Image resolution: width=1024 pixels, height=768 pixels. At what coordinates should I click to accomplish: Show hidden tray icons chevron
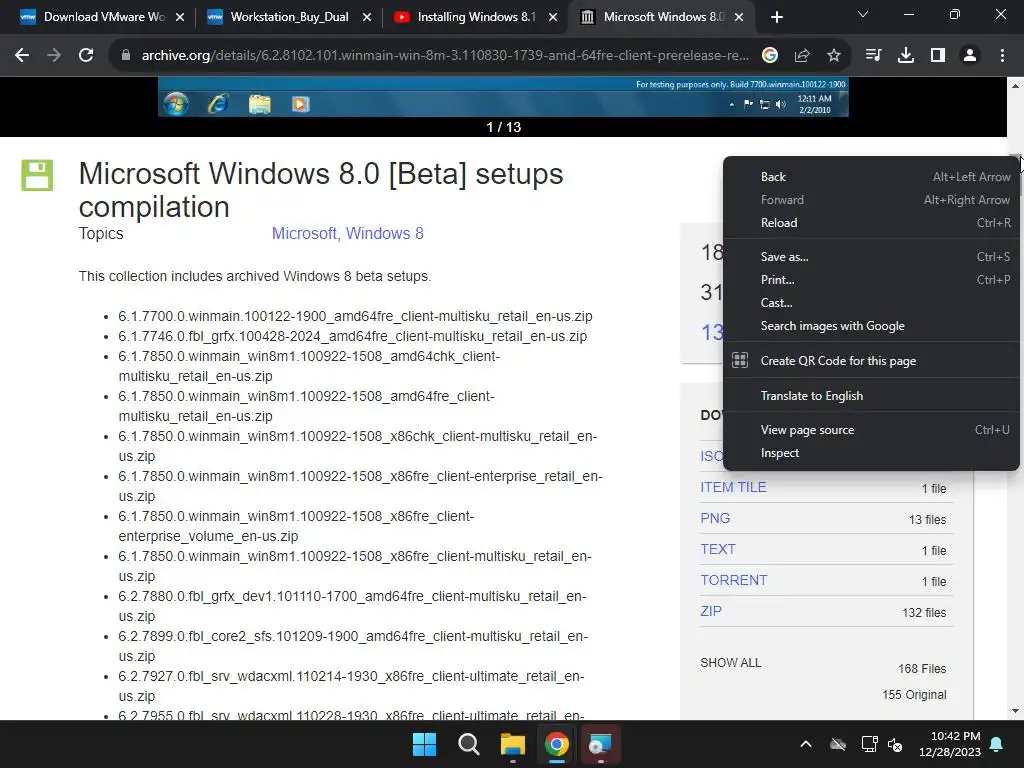pos(806,744)
